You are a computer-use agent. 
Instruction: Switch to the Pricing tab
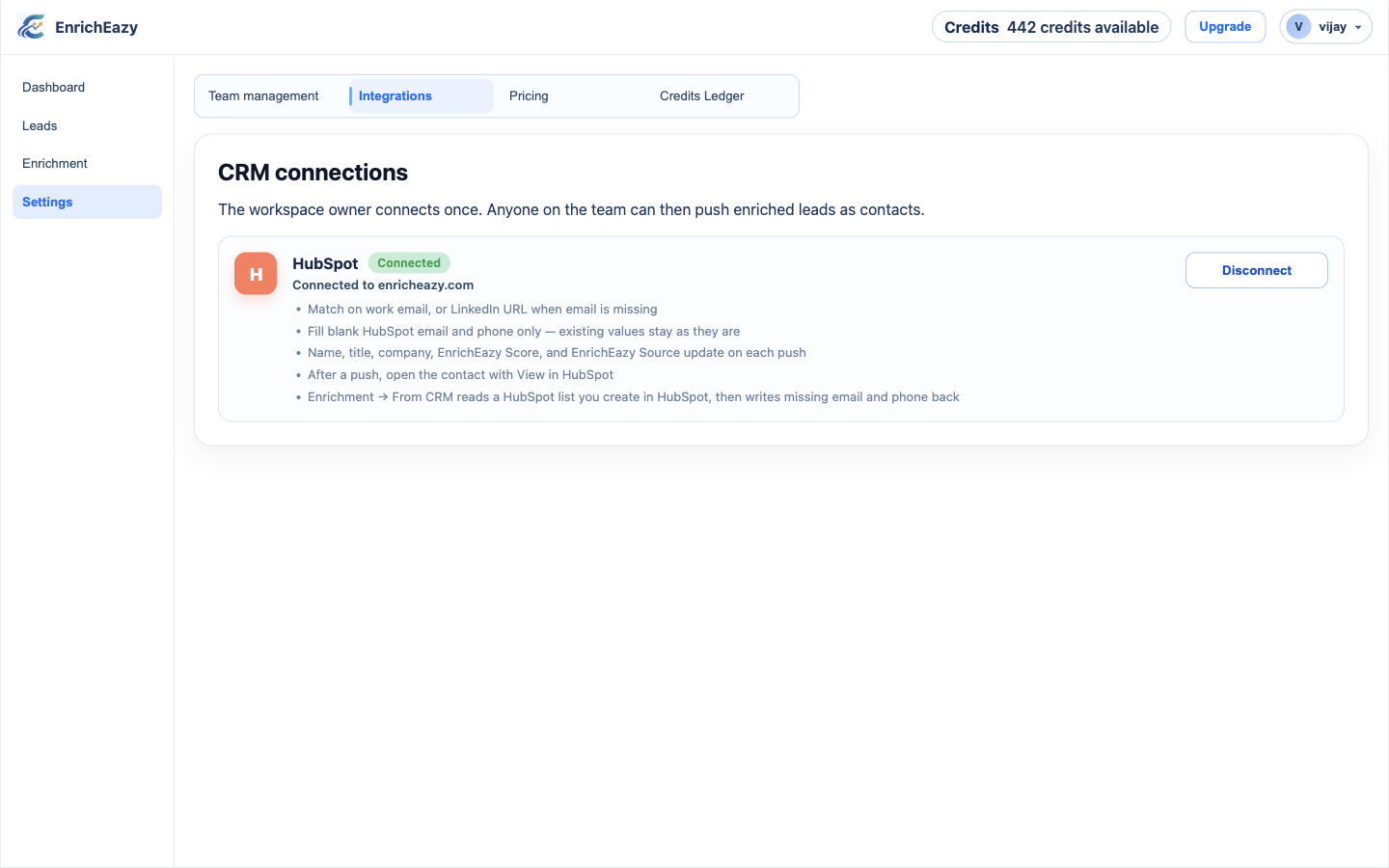(x=572, y=96)
